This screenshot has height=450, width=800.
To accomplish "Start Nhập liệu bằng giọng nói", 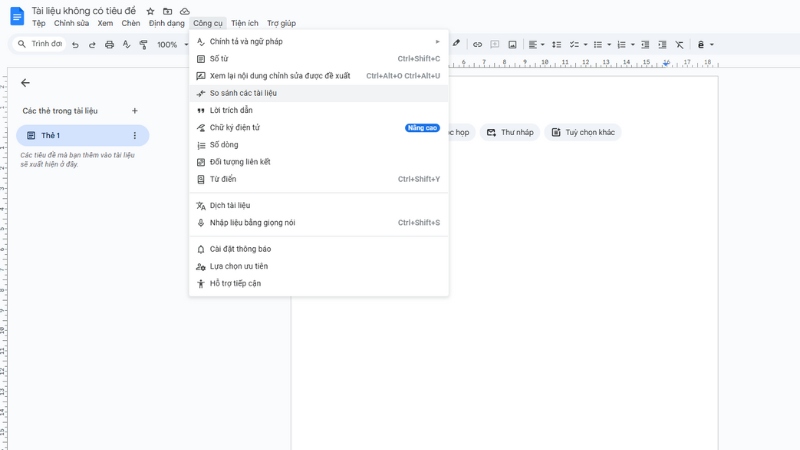I will [x=319, y=223].
